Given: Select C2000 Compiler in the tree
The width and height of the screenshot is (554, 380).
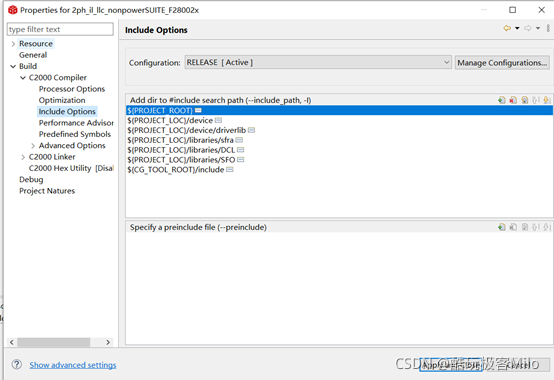Looking at the screenshot, I should point(58,78).
